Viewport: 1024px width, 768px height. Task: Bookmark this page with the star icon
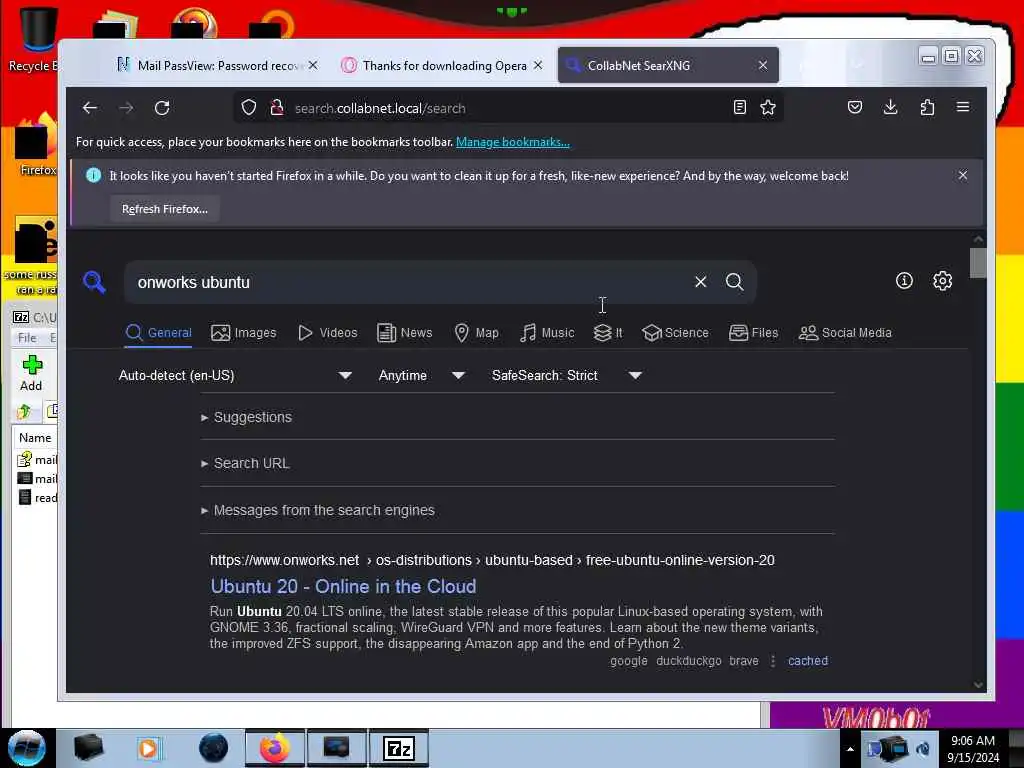click(x=768, y=108)
